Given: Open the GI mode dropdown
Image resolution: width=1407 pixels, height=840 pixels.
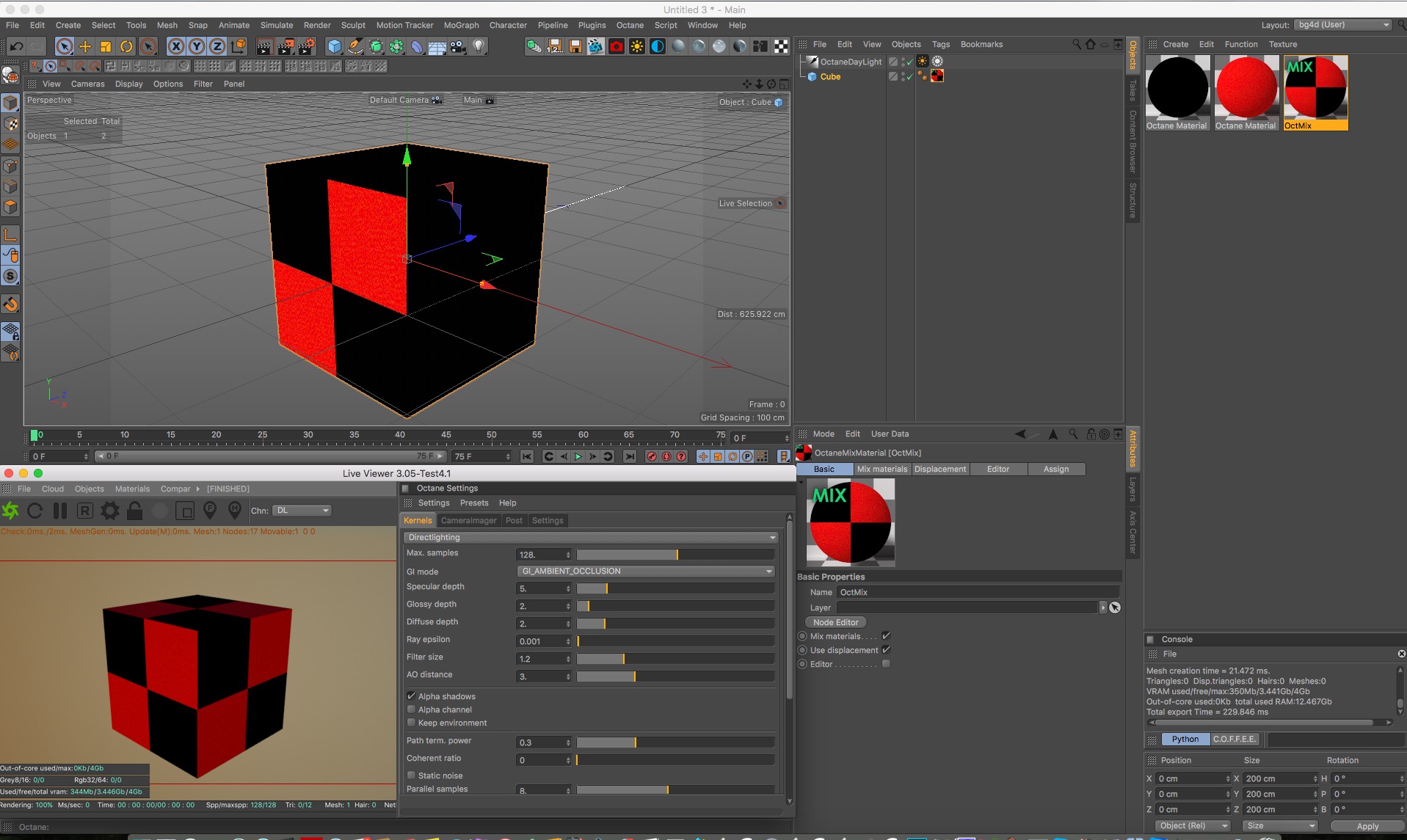Looking at the screenshot, I should click(x=646, y=571).
